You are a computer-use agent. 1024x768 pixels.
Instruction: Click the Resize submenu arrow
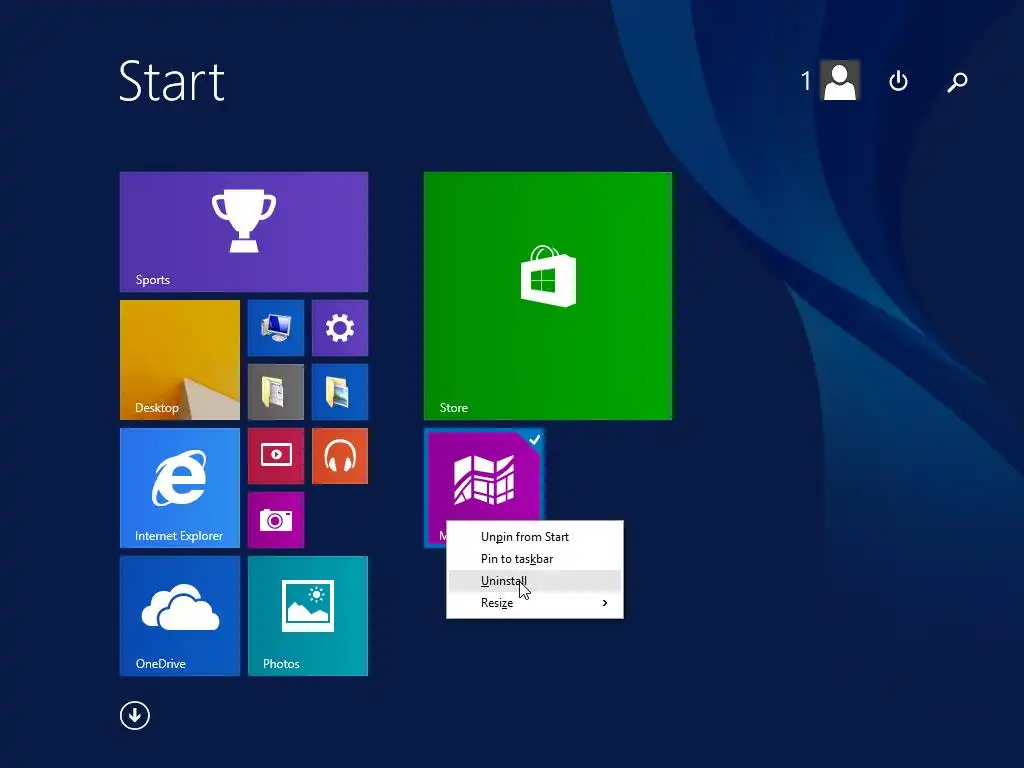click(605, 603)
